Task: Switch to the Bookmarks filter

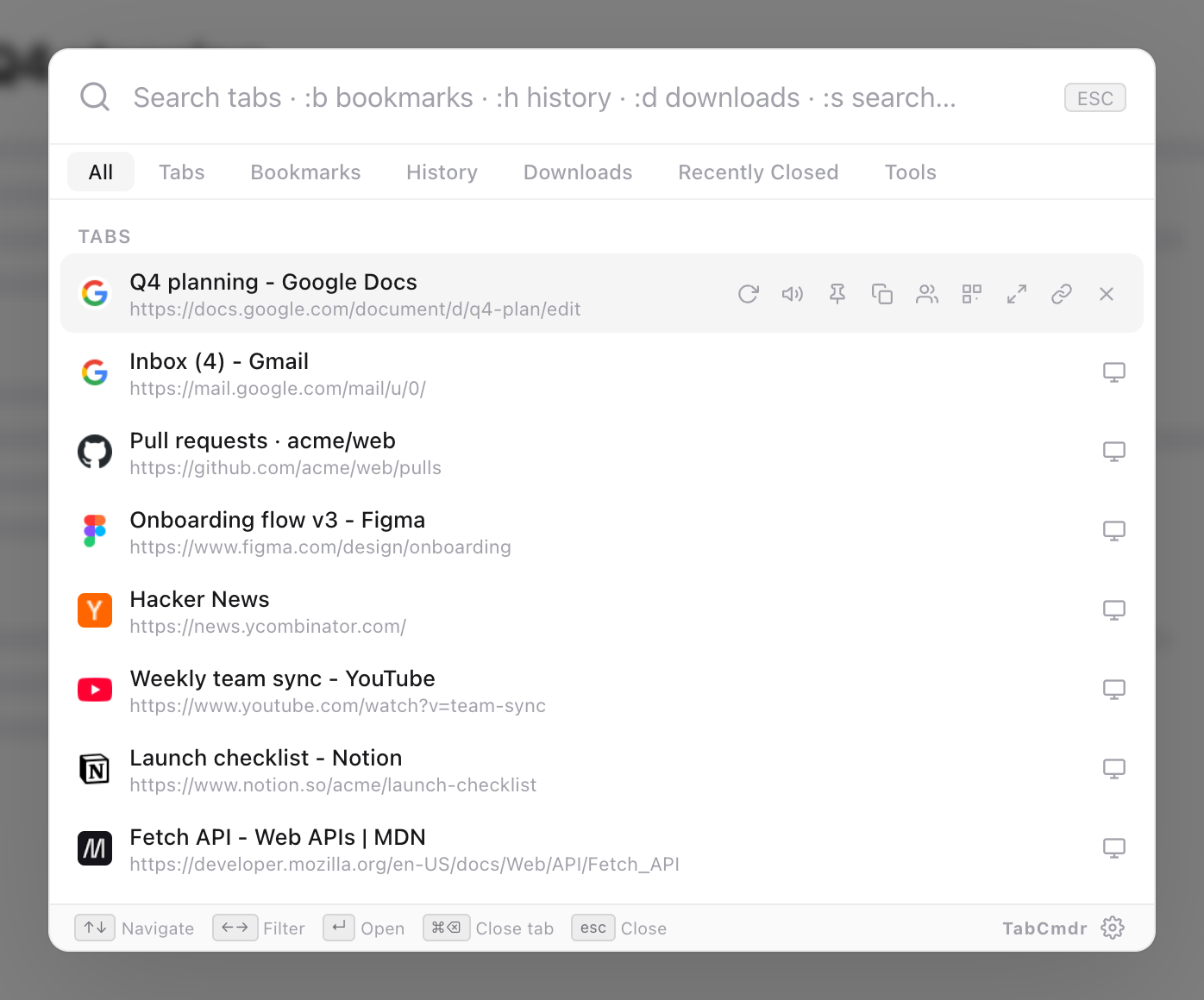Action: coord(305,172)
